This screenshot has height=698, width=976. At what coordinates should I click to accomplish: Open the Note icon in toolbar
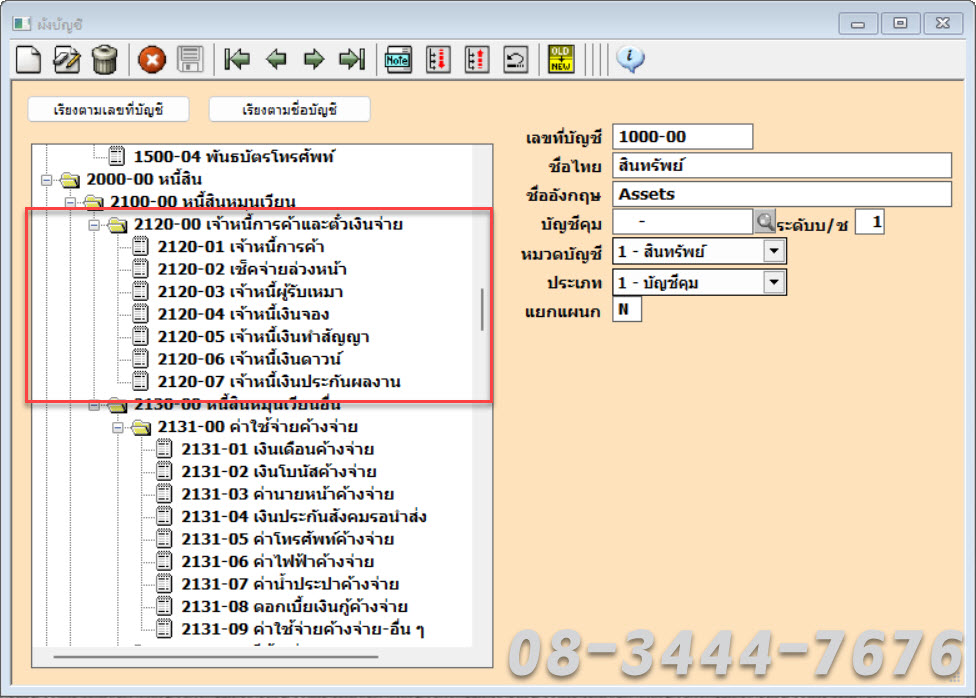(399, 60)
